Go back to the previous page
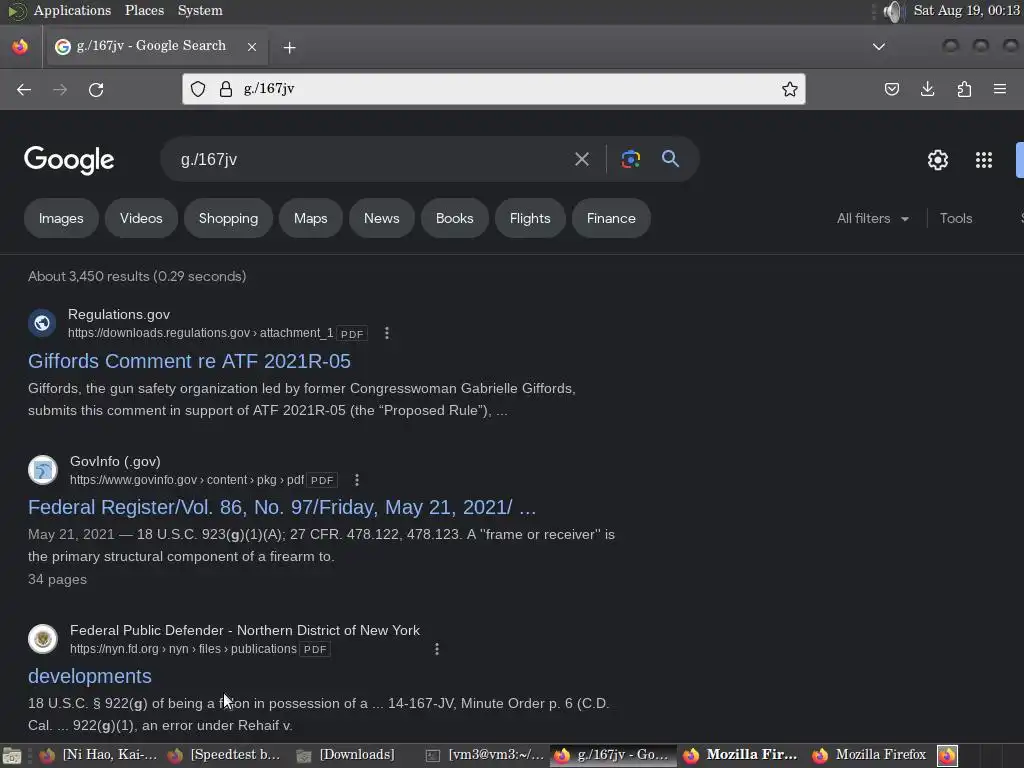The height and width of the screenshot is (768, 1024). pos(24,89)
